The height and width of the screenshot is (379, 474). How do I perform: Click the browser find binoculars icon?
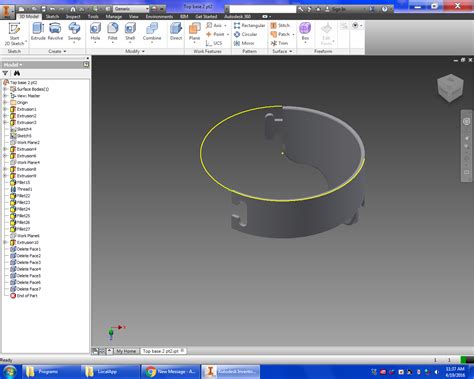(17, 73)
